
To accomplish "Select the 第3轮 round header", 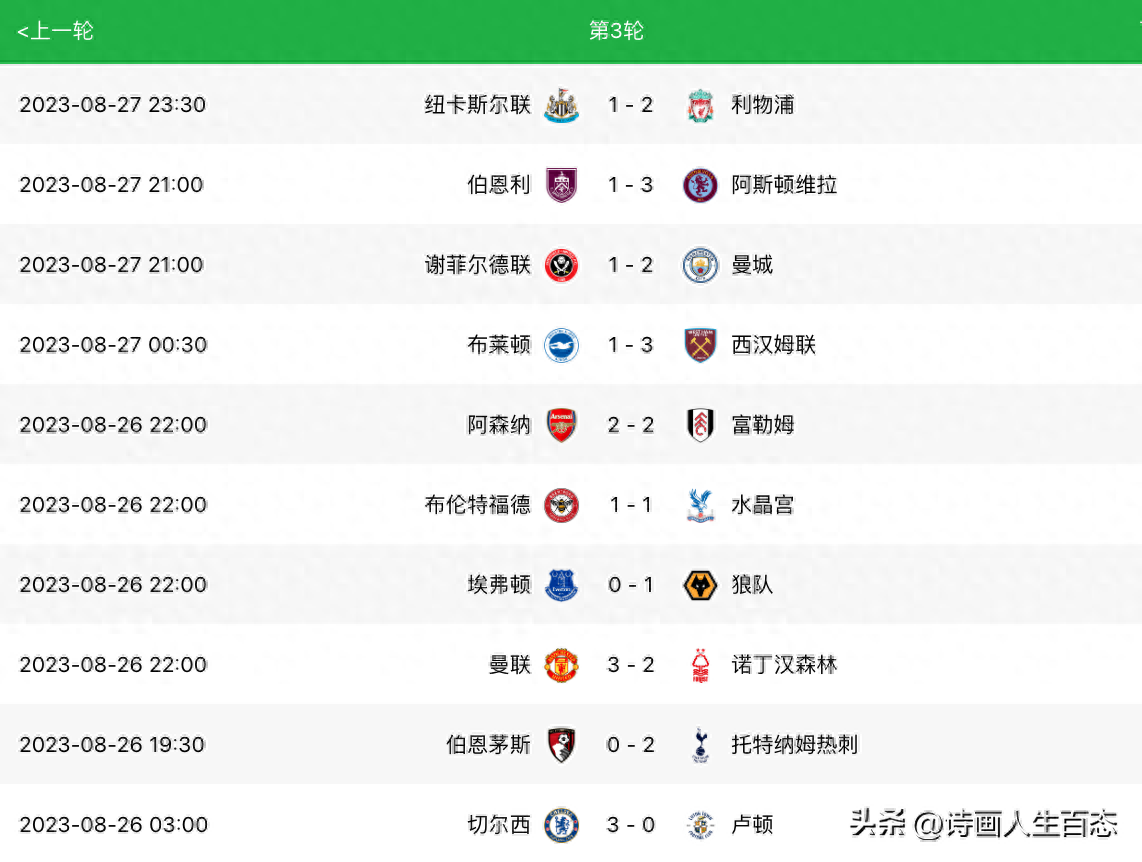I will pos(616,31).
